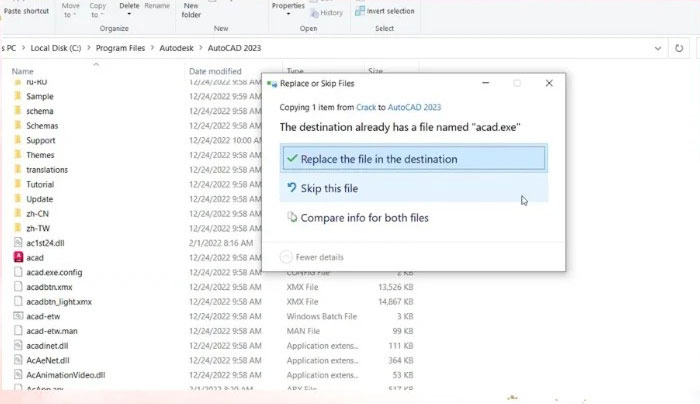Select the zh-TW folder icon
Image resolution: width=700 pixels, height=404 pixels.
coord(18,228)
